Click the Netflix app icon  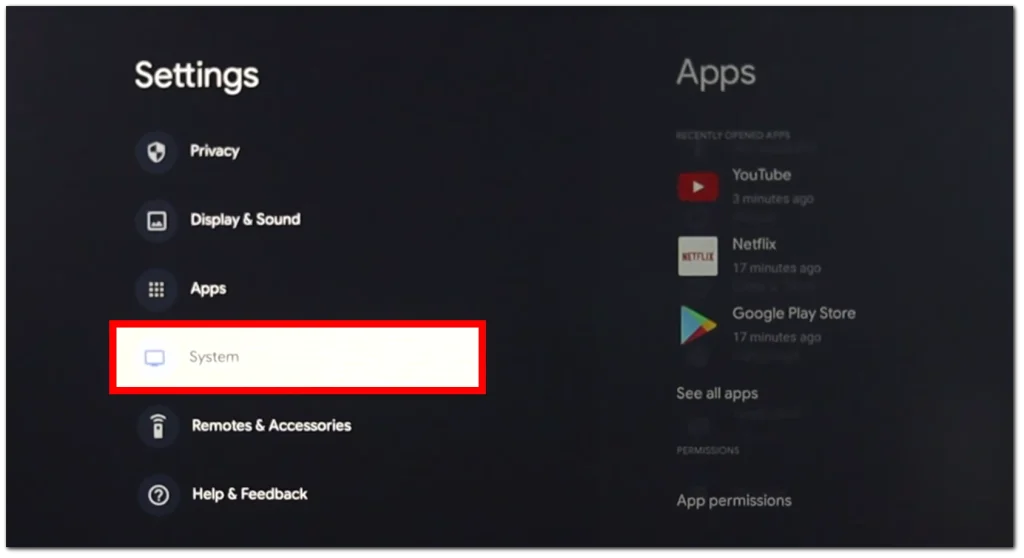(697, 256)
